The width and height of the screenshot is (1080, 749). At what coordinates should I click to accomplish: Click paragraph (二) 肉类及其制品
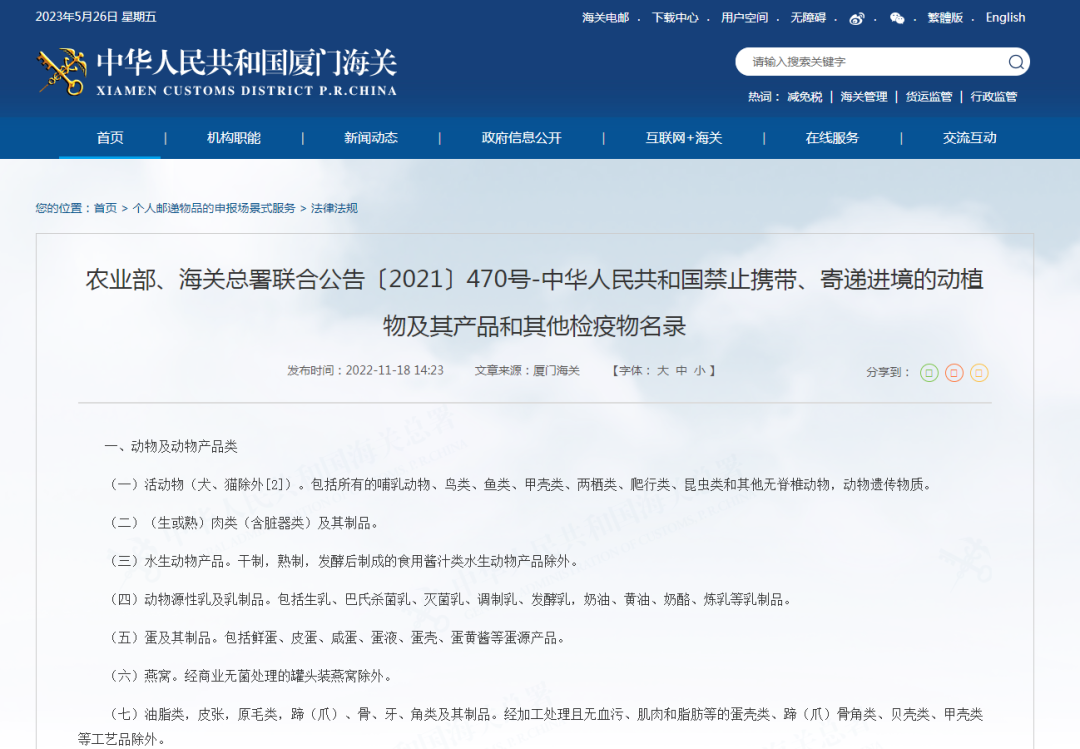pyautogui.click(x=243, y=523)
